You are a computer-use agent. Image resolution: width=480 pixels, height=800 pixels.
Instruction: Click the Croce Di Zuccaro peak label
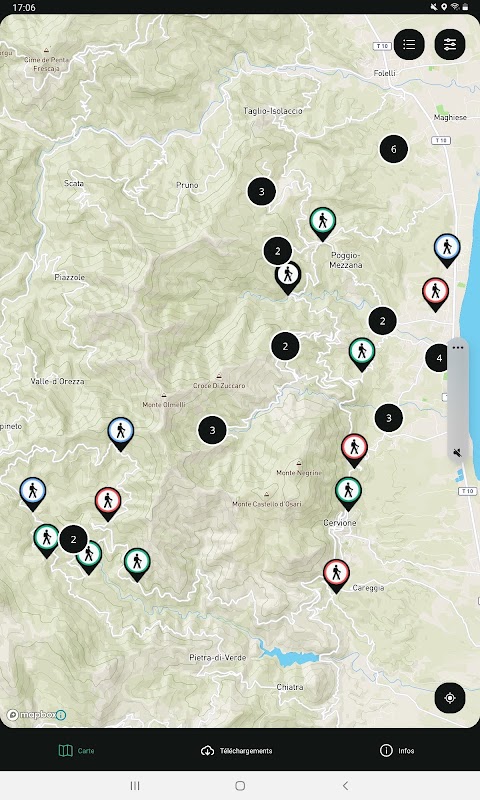[x=219, y=386]
